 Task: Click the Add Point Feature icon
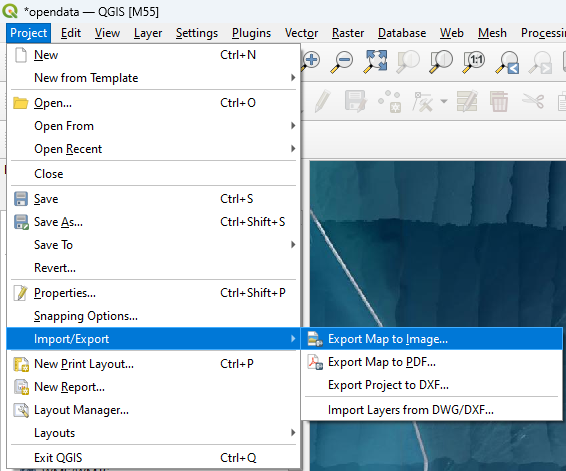pyautogui.click(x=390, y=101)
